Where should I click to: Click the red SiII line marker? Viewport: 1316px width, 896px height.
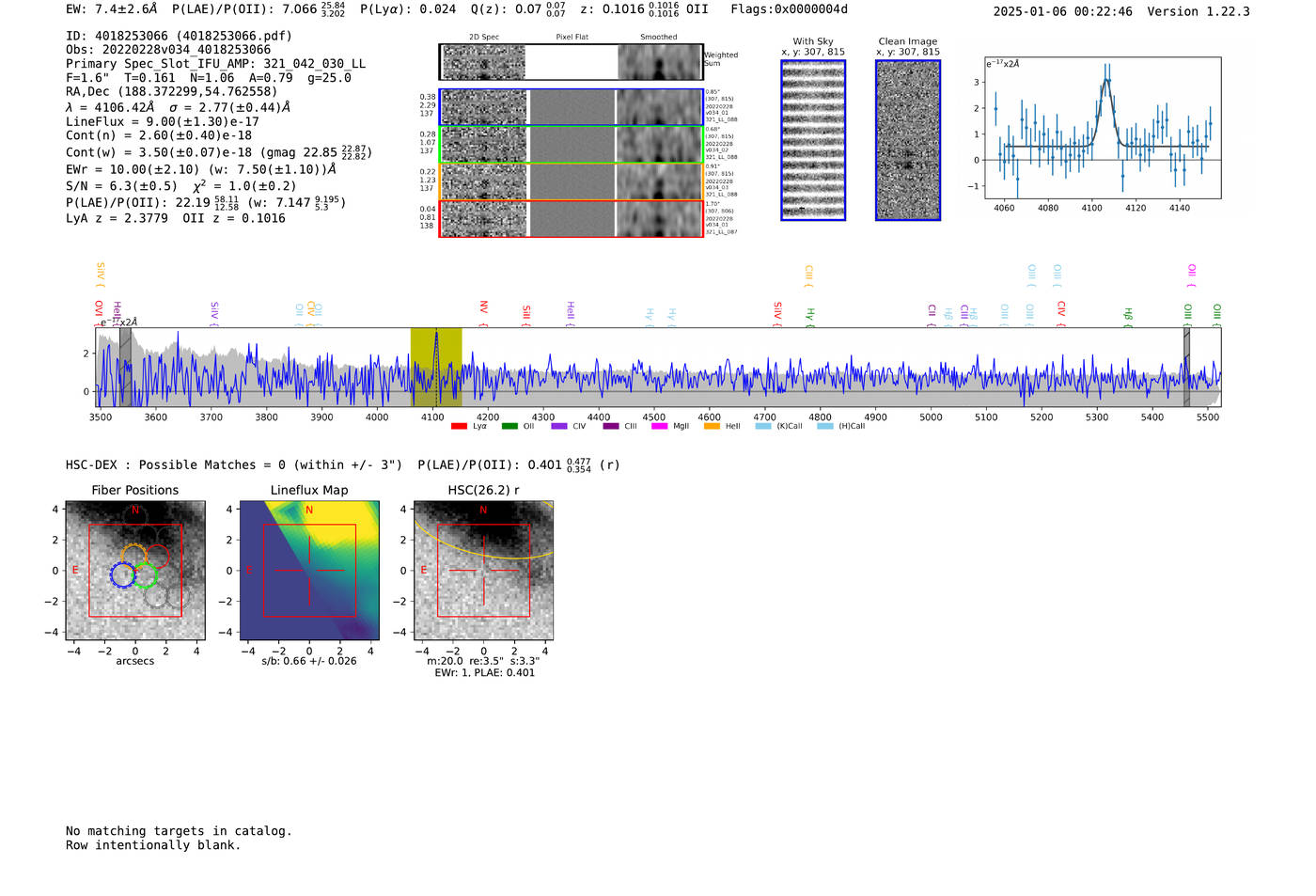526,314
